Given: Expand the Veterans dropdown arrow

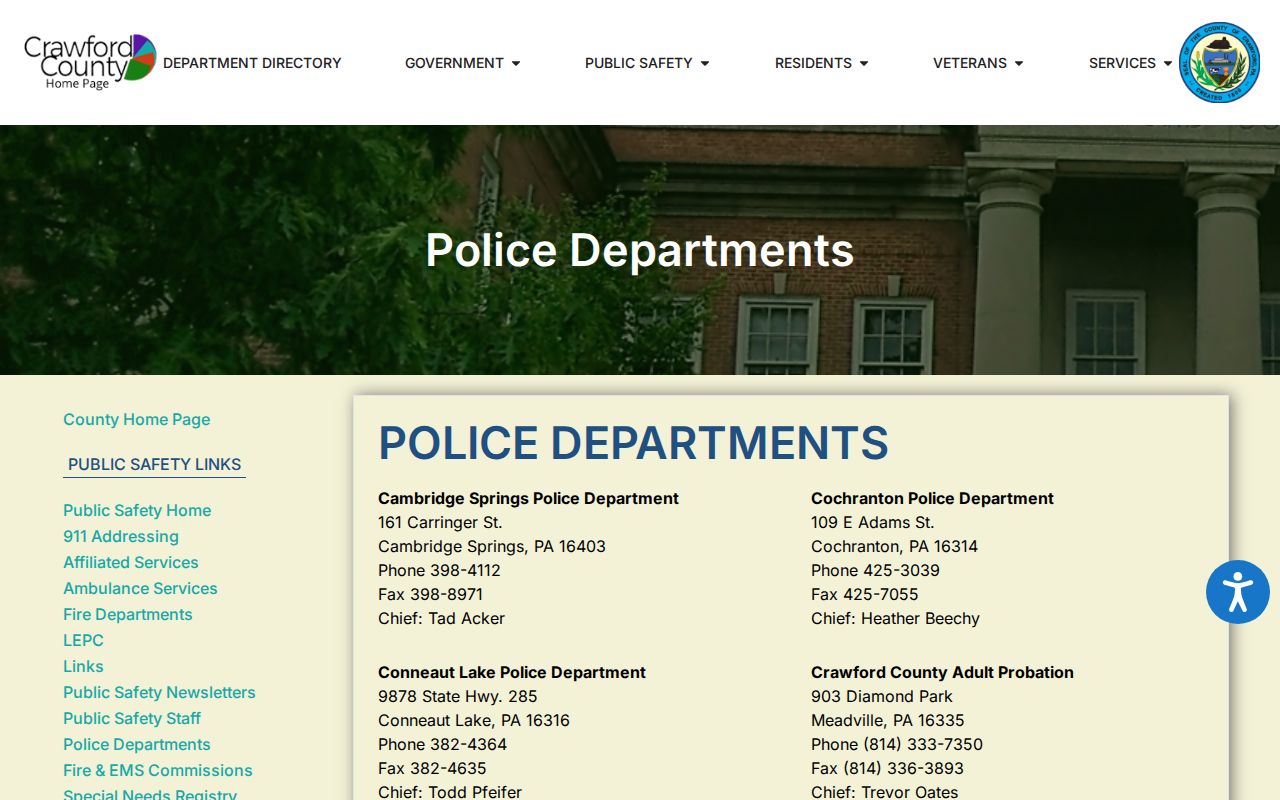Looking at the screenshot, I should click(x=1019, y=63).
